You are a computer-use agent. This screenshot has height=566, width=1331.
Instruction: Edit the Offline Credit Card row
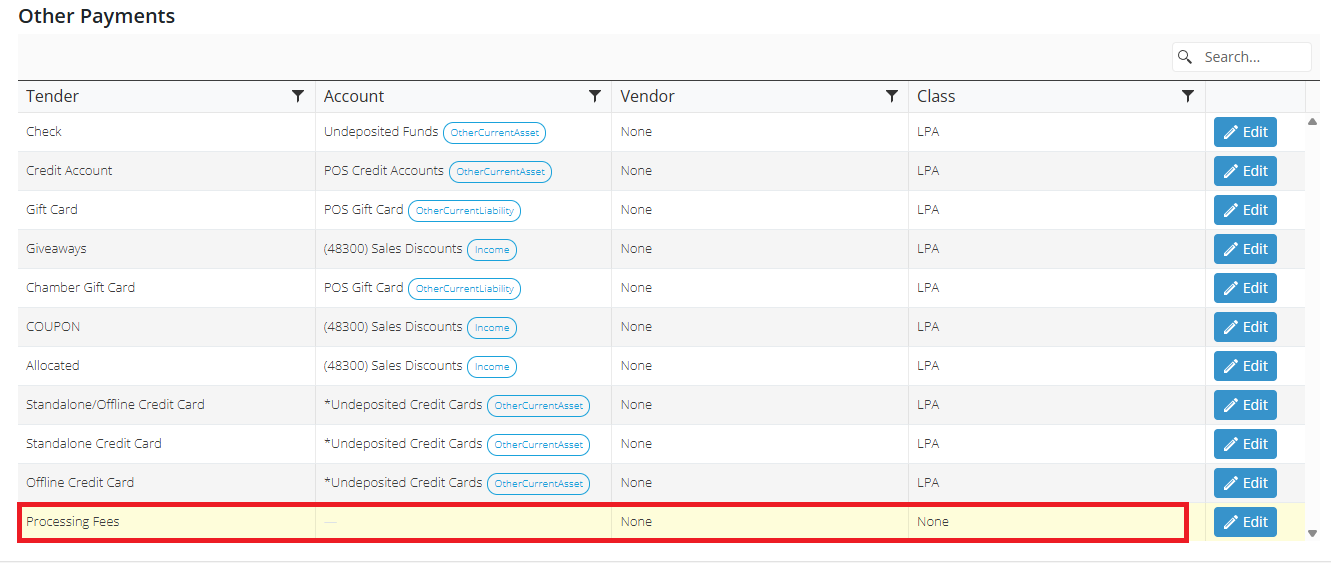1245,483
